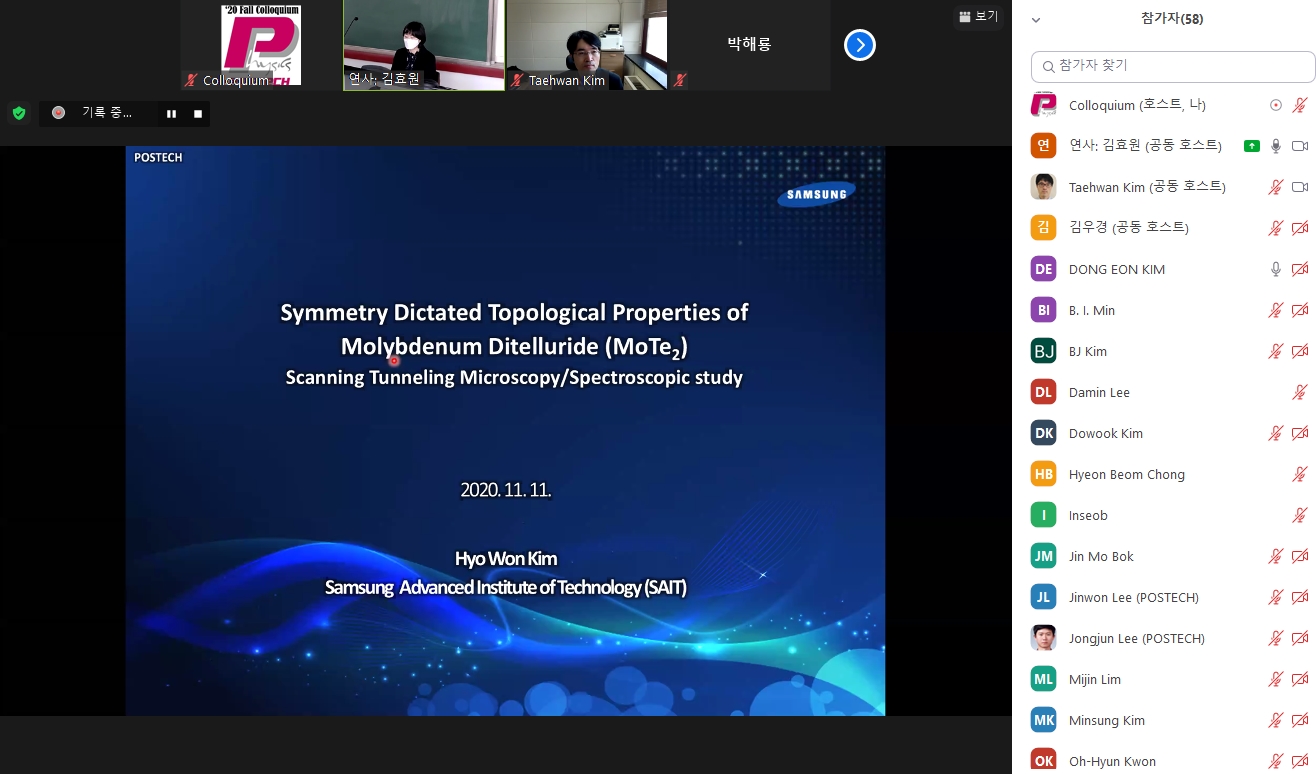The height and width of the screenshot is (774, 1316).
Task: Pause the recording
Action: (171, 114)
